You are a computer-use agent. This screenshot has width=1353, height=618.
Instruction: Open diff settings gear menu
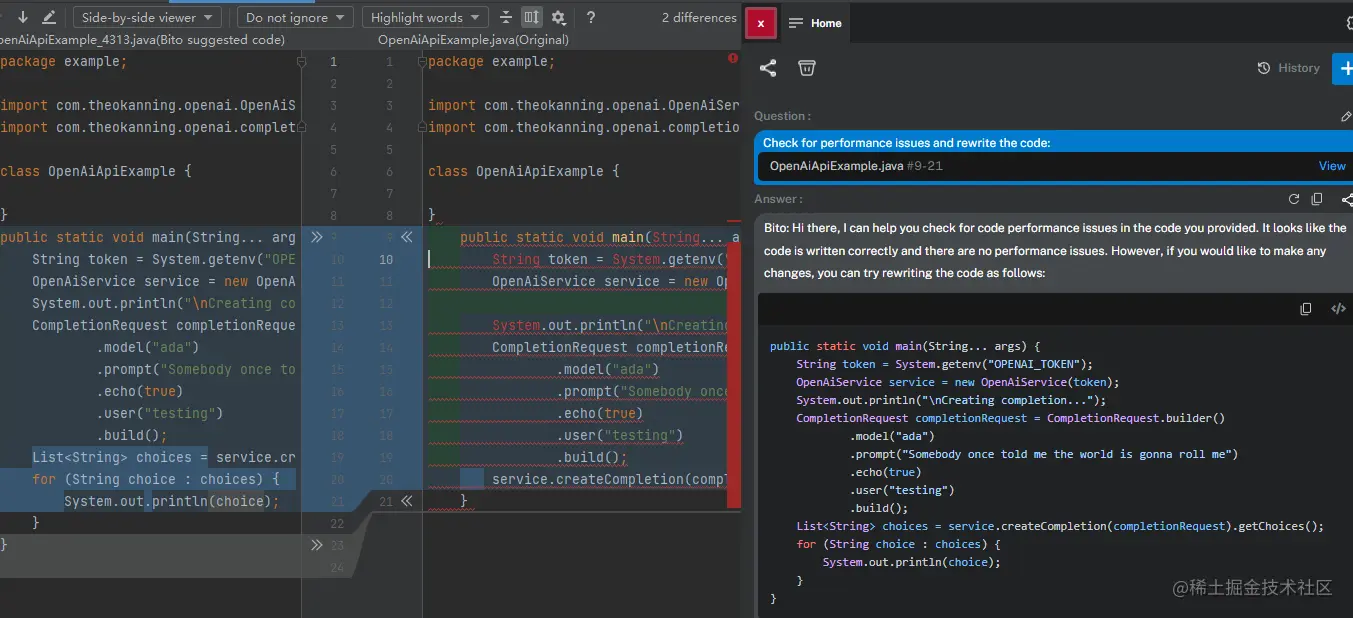point(559,17)
